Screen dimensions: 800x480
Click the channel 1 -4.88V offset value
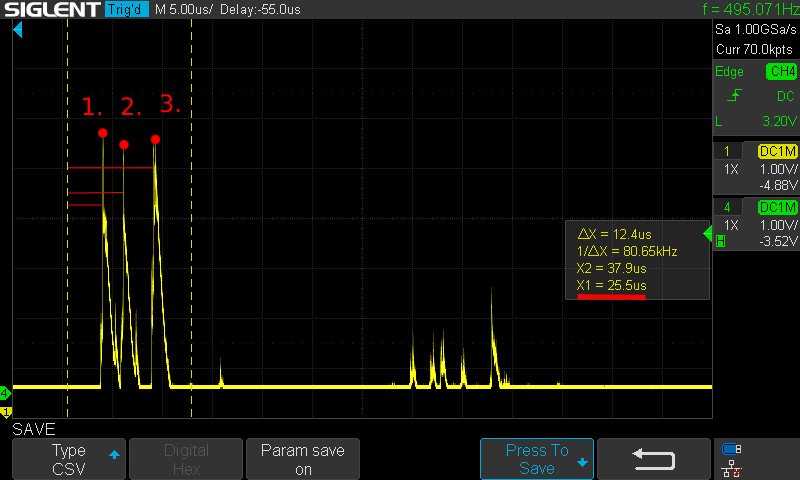[x=778, y=185]
